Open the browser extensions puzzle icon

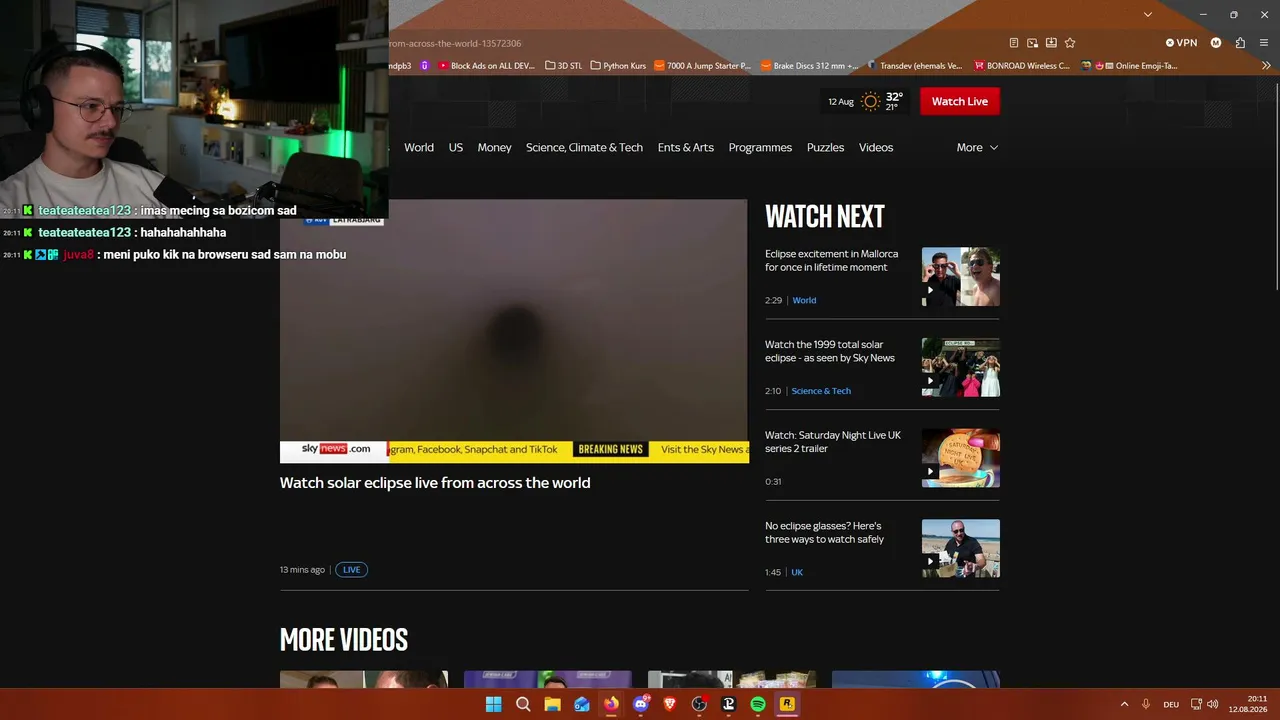pyautogui.click(x=1240, y=43)
